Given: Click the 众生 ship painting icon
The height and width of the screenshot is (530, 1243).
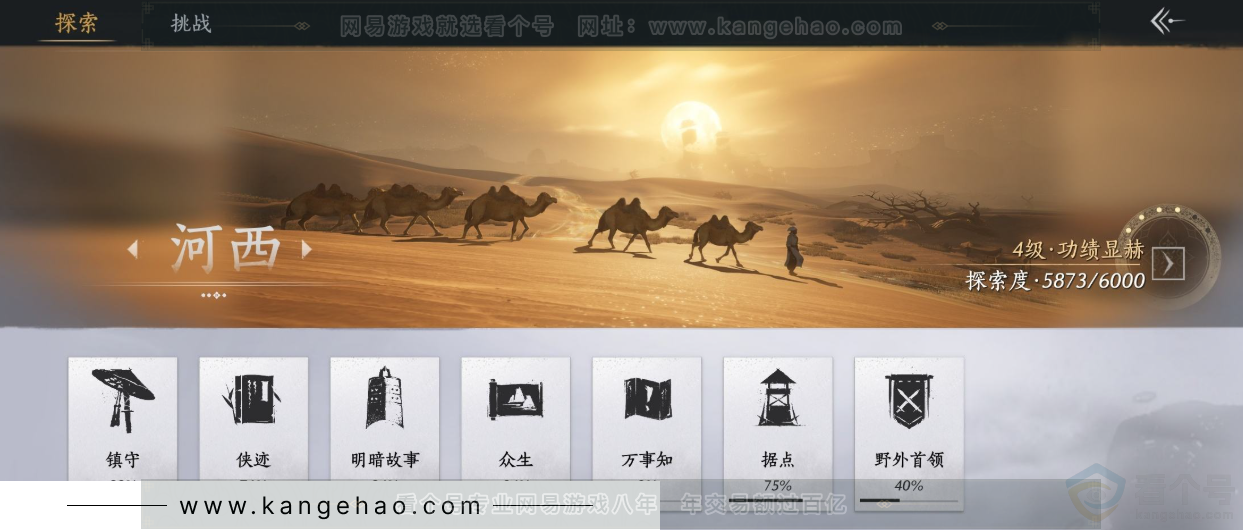Looking at the screenshot, I should pos(516,399).
